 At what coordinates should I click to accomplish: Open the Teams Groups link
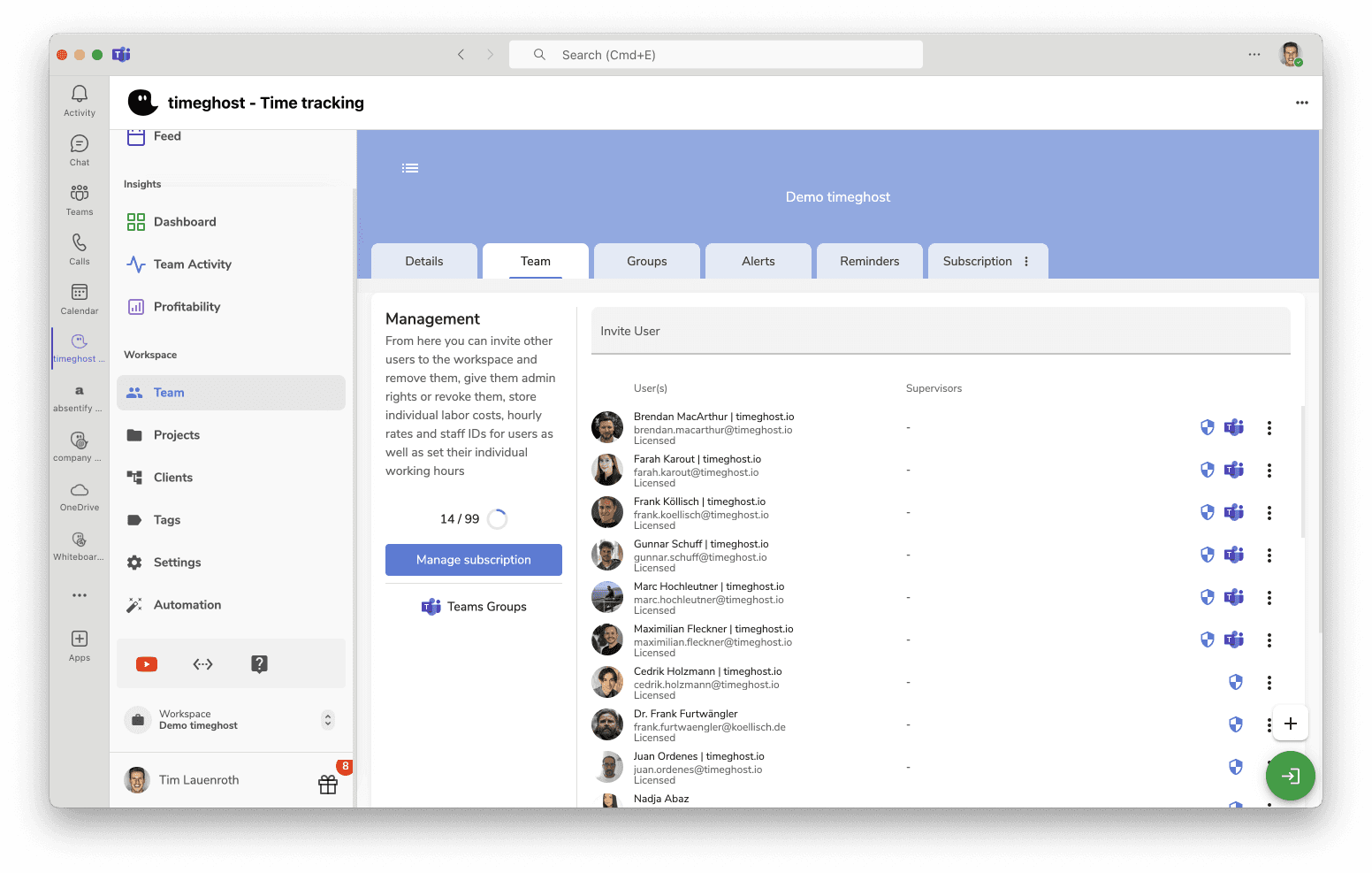474,607
